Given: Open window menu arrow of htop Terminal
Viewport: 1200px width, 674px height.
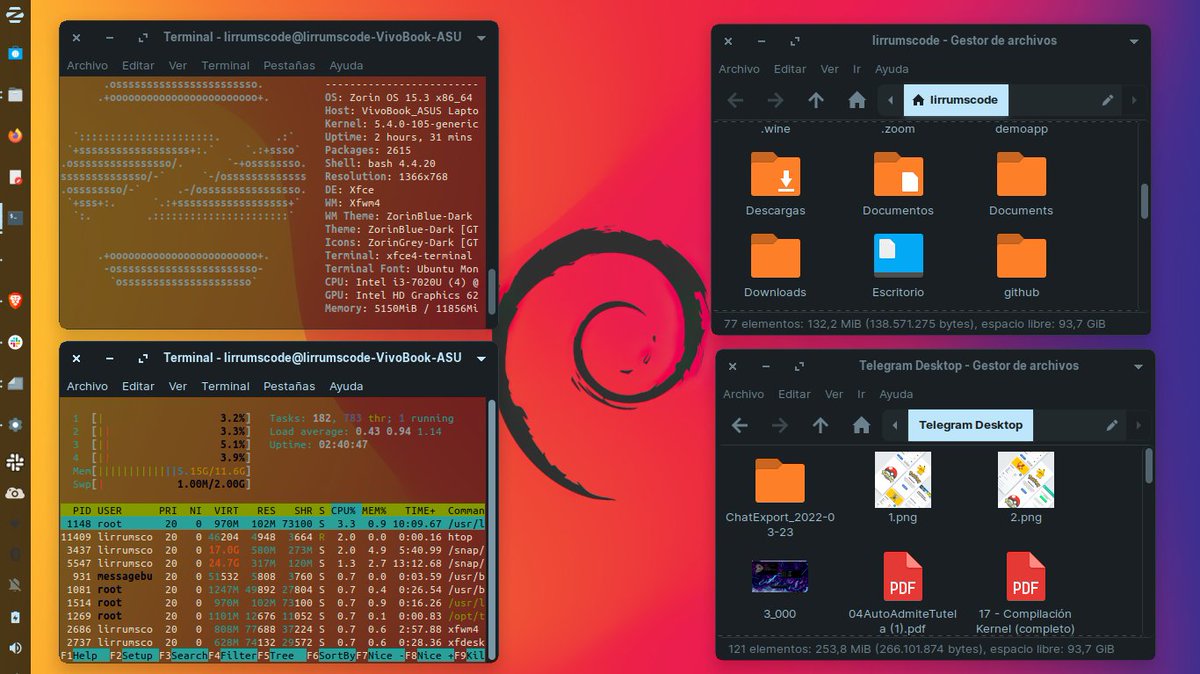Looking at the screenshot, I should (x=481, y=358).
